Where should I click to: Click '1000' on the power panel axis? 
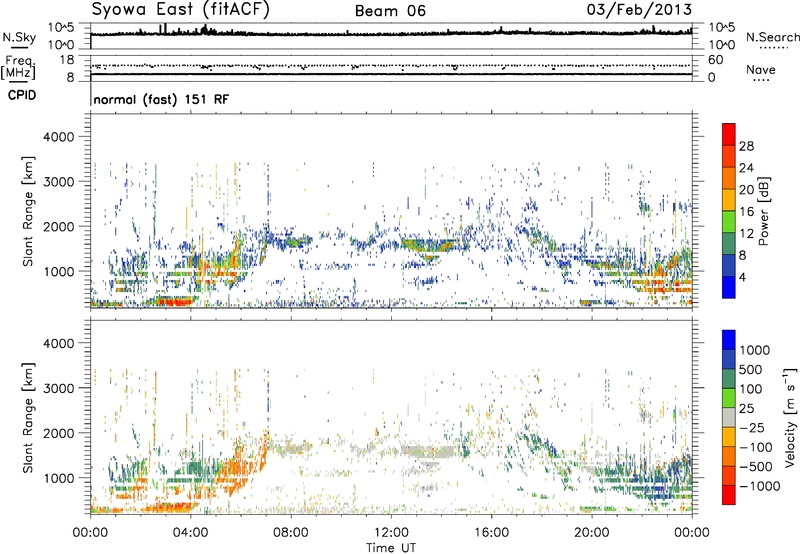[58, 271]
